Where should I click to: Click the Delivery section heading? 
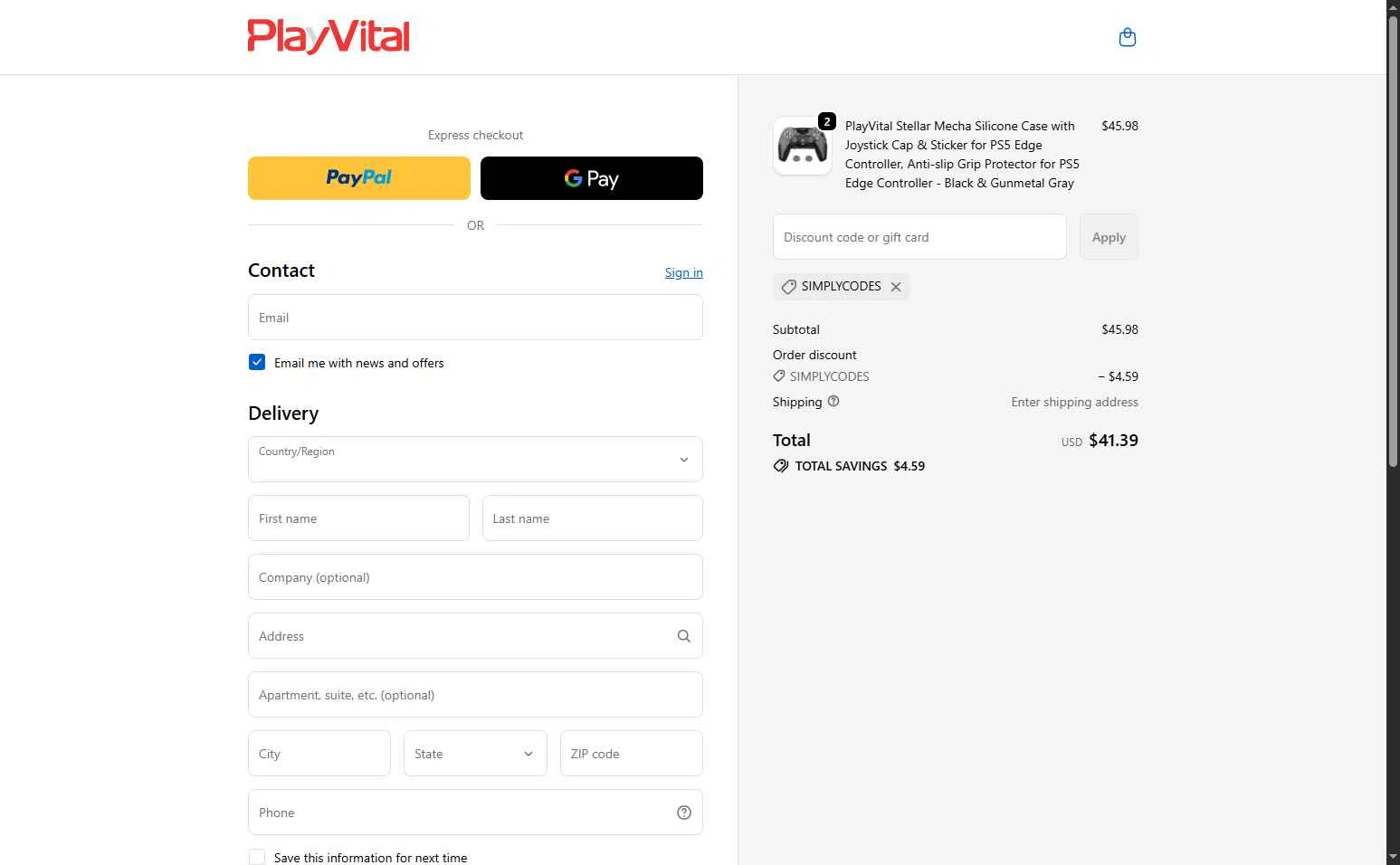(x=283, y=413)
